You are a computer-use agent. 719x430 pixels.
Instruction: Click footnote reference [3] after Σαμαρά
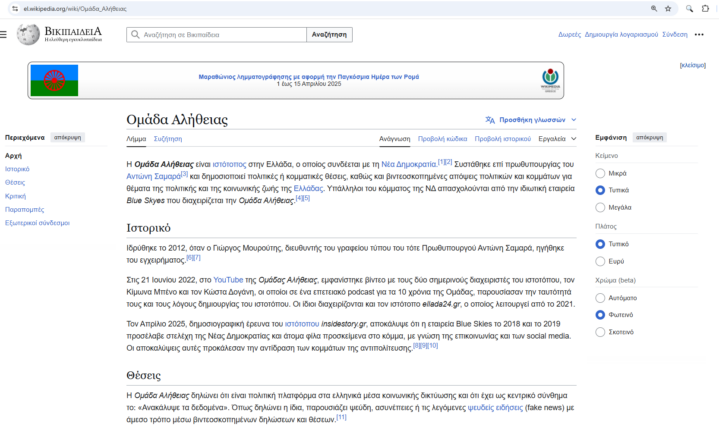tap(184, 174)
